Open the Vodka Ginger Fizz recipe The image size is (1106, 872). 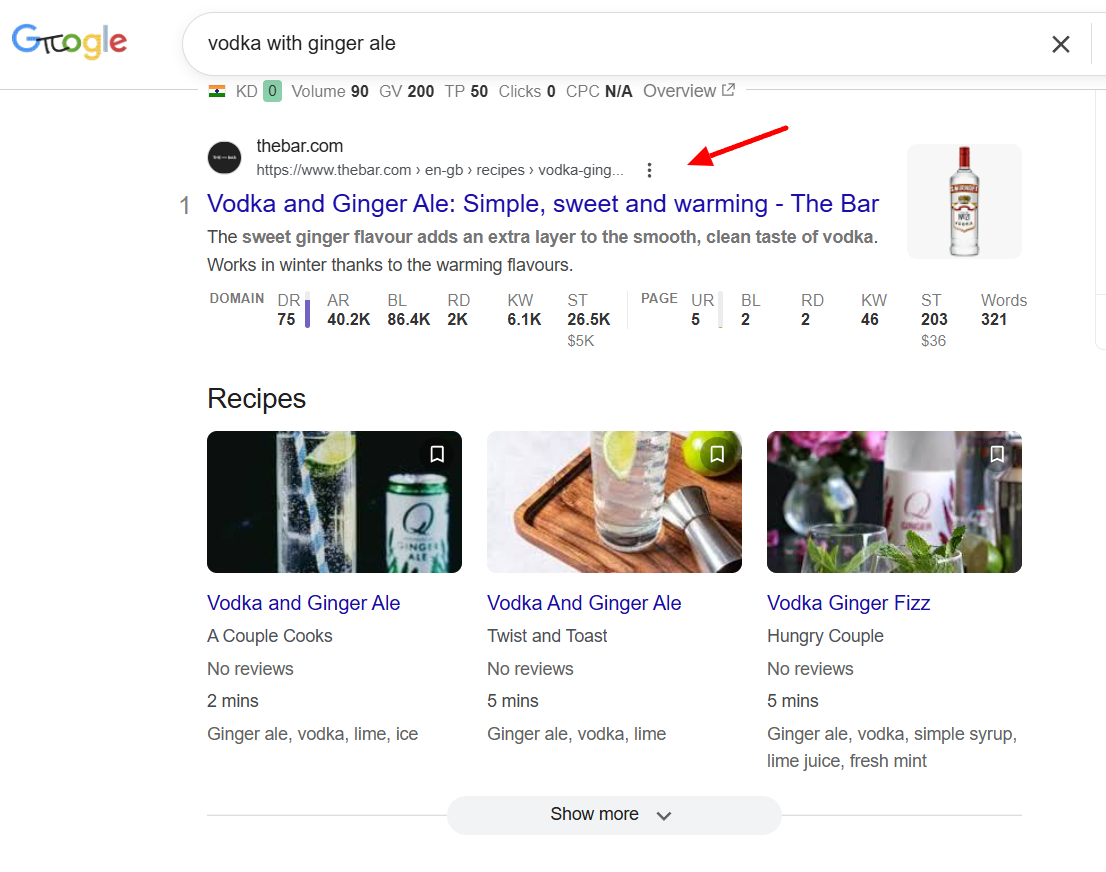pyautogui.click(x=848, y=603)
